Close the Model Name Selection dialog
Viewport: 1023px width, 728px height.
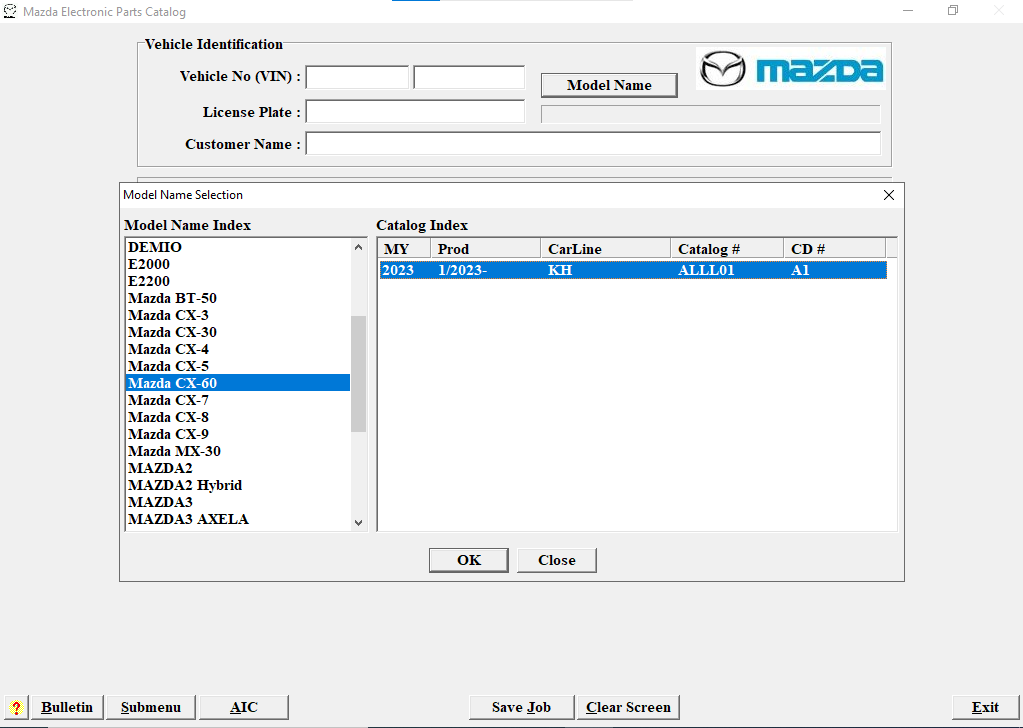tap(889, 195)
